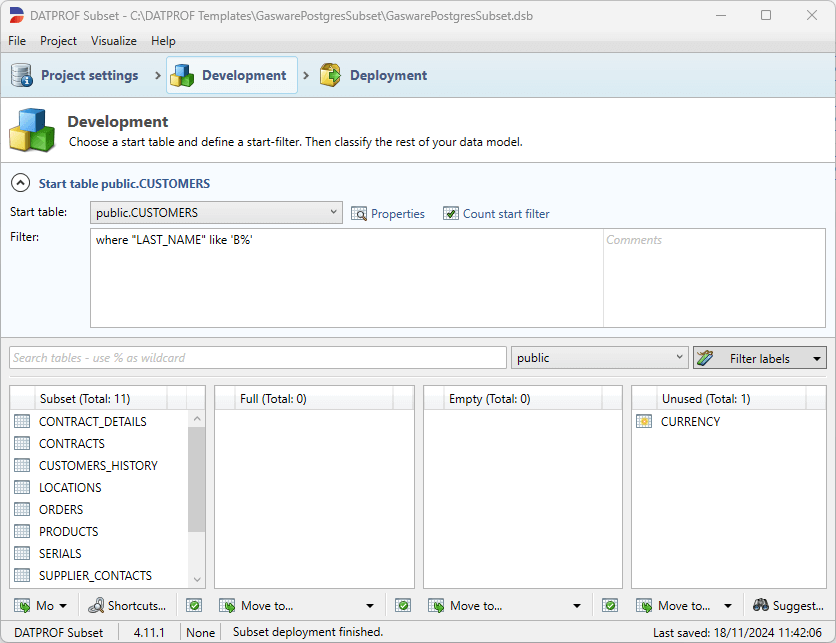Screen dimensions: 836x643
Task: Click check icon below the Unused list
Action: tap(610, 606)
